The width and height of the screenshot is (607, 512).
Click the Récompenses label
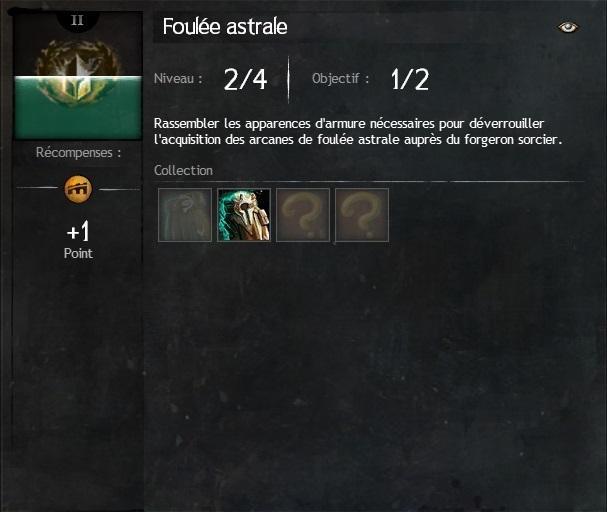(79, 152)
